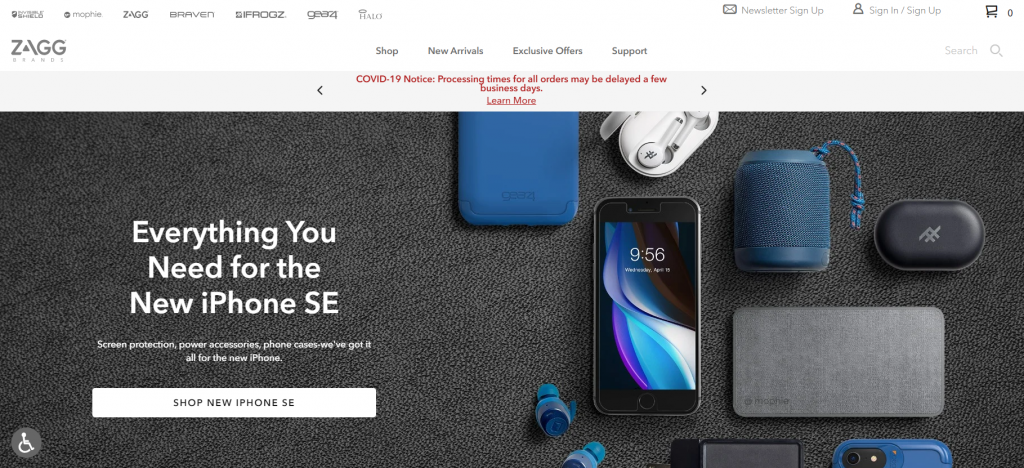Viewport: 1024px width, 468px height.
Task: Click the ZAGG Brands main logo
Action: click(x=39, y=50)
